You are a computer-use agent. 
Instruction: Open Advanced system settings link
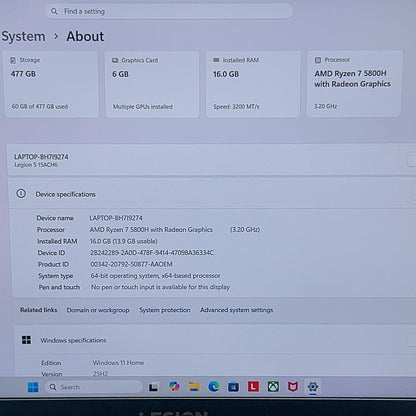click(x=236, y=310)
